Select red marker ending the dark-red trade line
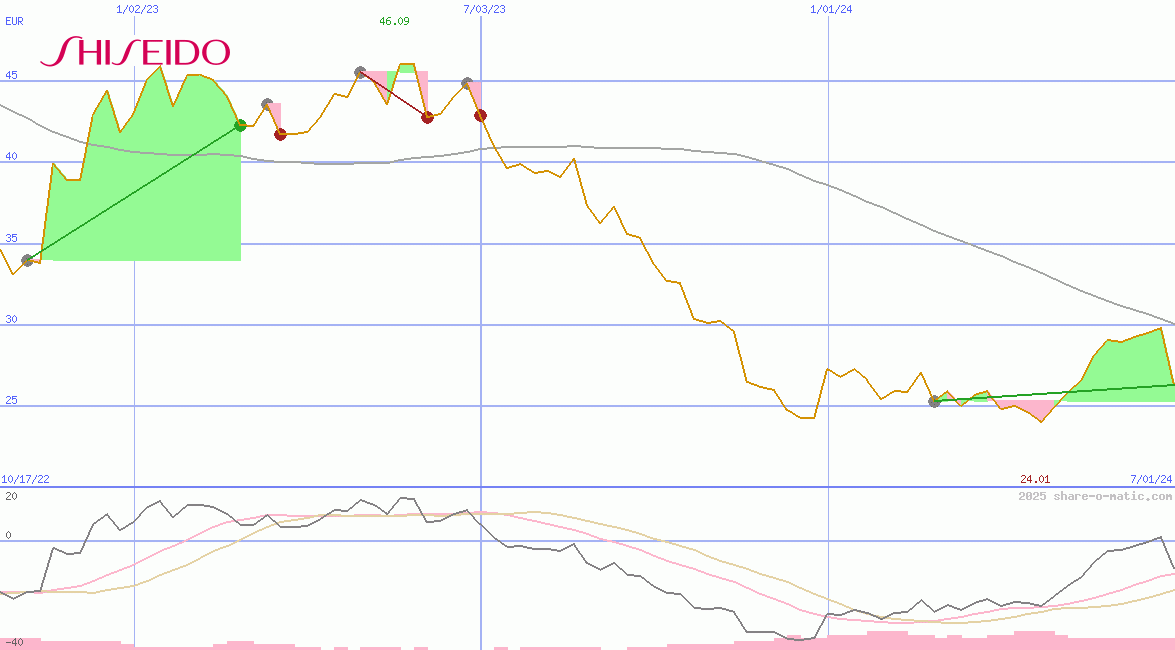The height and width of the screenshot is (650, 1175). click(427, 117)
